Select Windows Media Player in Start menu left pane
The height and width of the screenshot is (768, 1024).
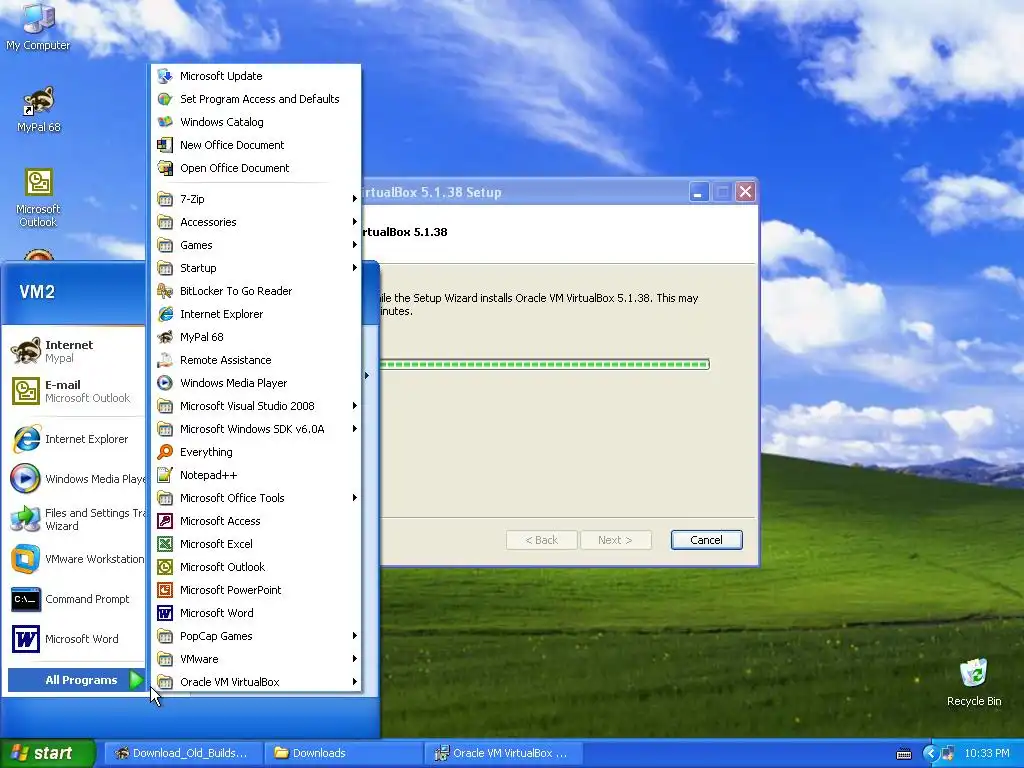75,479
